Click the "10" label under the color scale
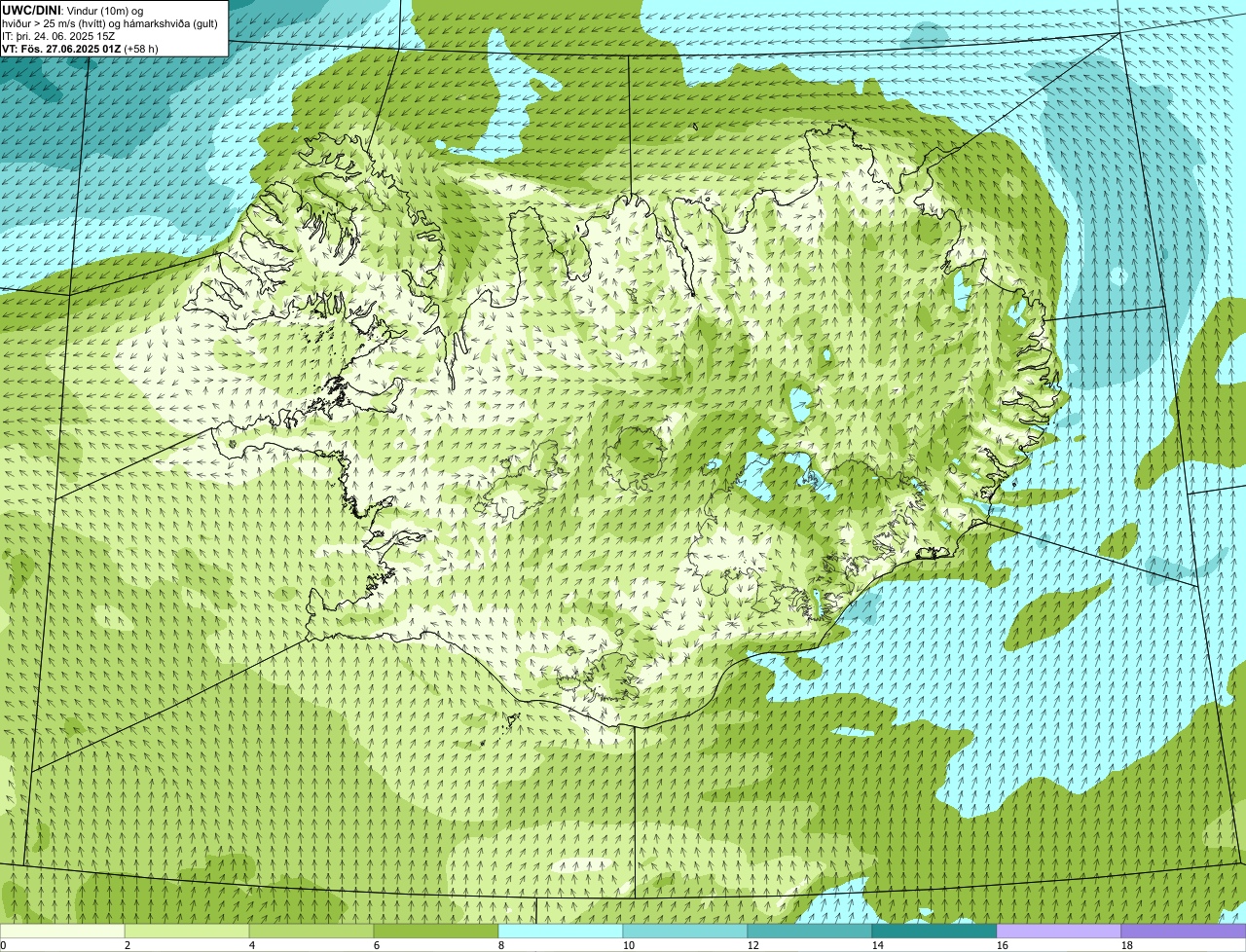 [629, 945]
